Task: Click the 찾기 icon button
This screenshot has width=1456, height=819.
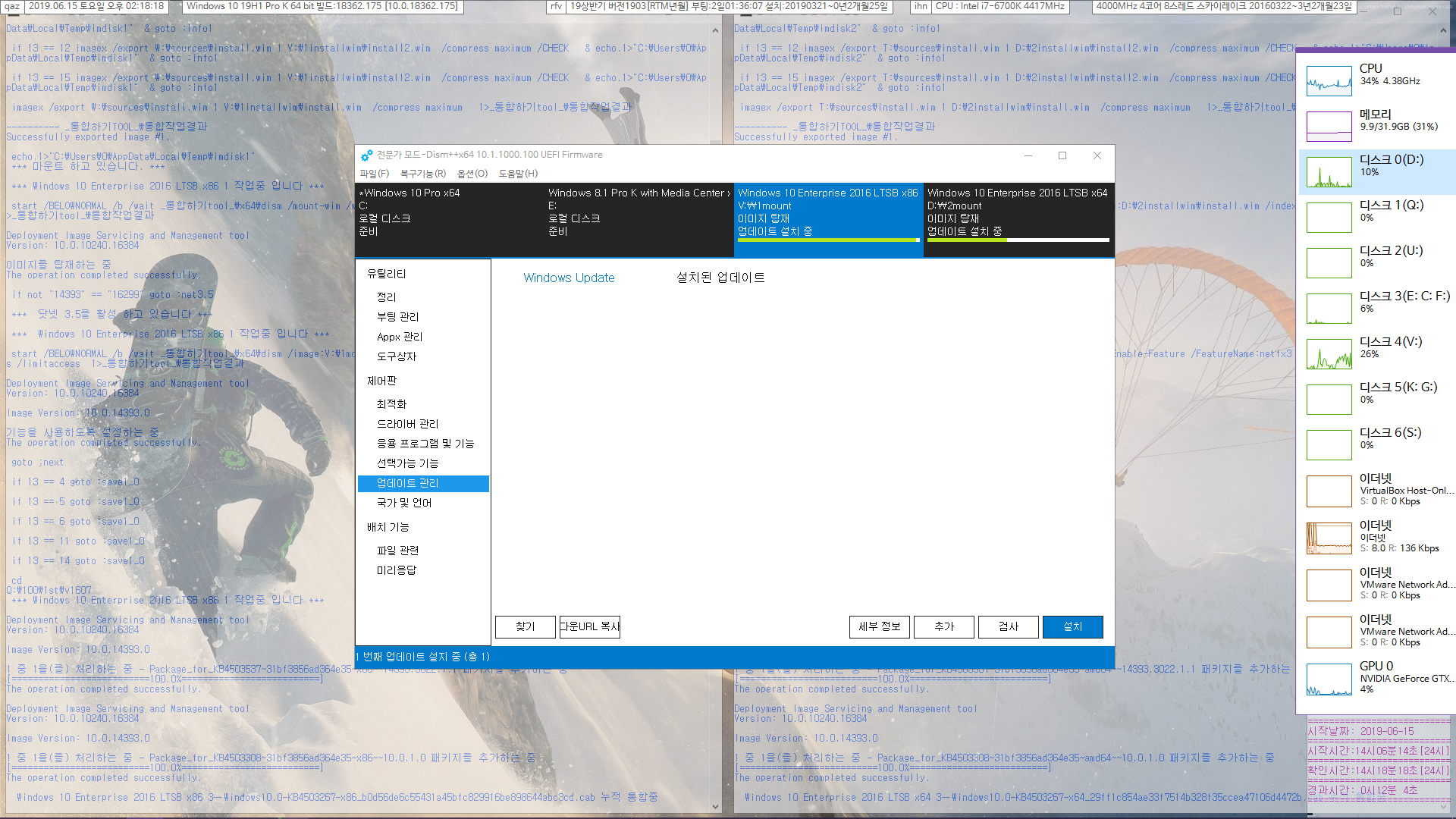Action: (x=524, y=626)
